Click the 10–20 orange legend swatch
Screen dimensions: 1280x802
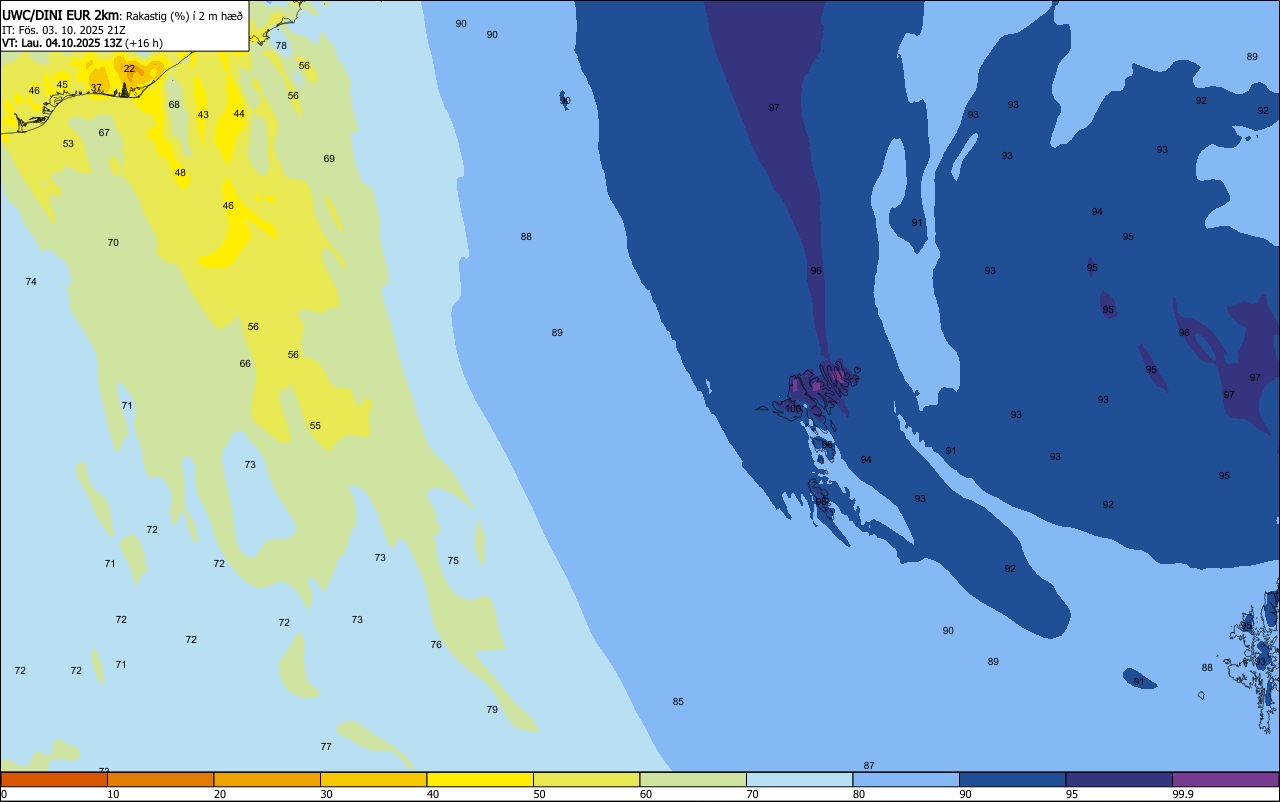[160, 779]
